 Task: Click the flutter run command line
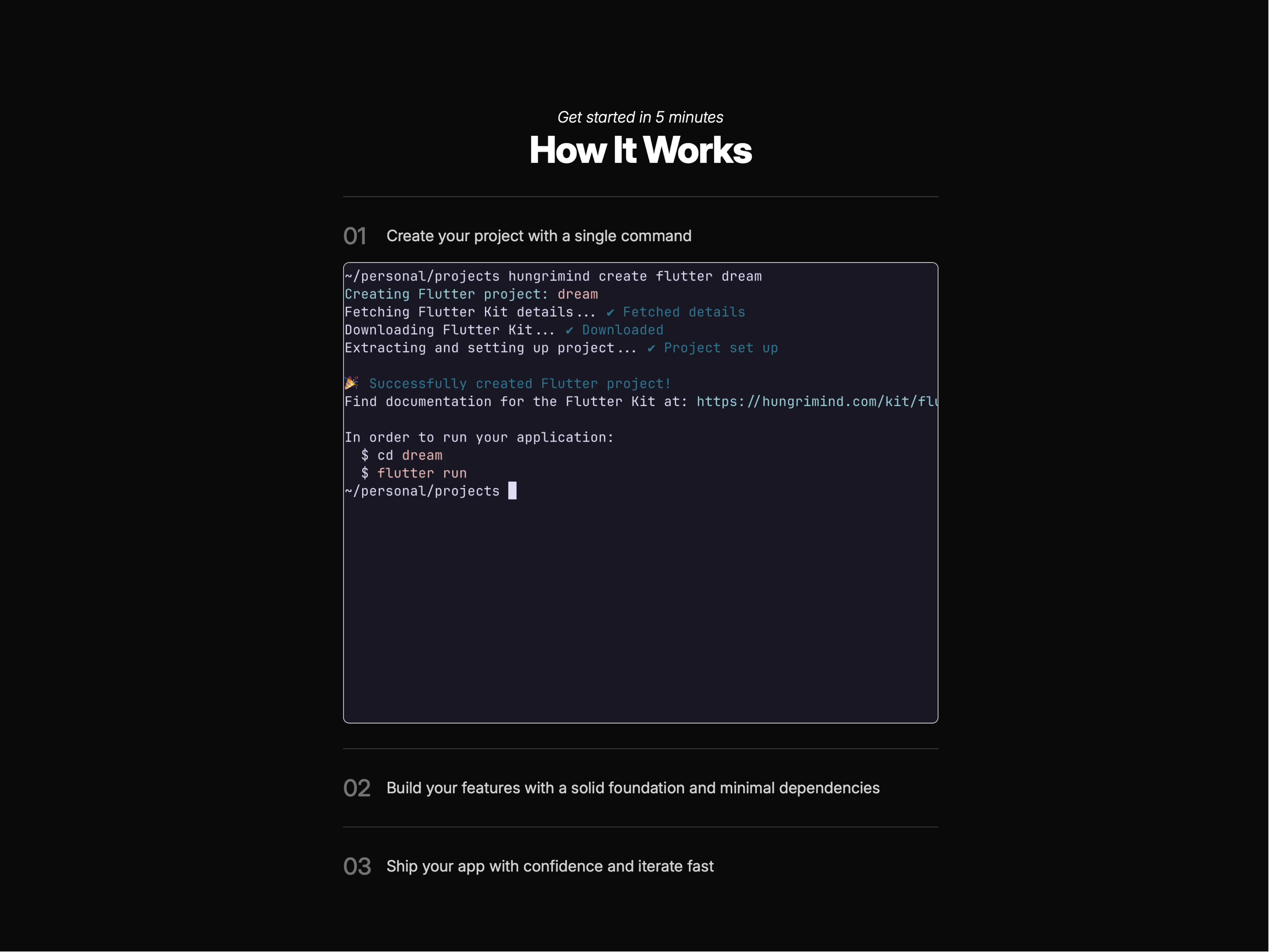coord(422,473)
